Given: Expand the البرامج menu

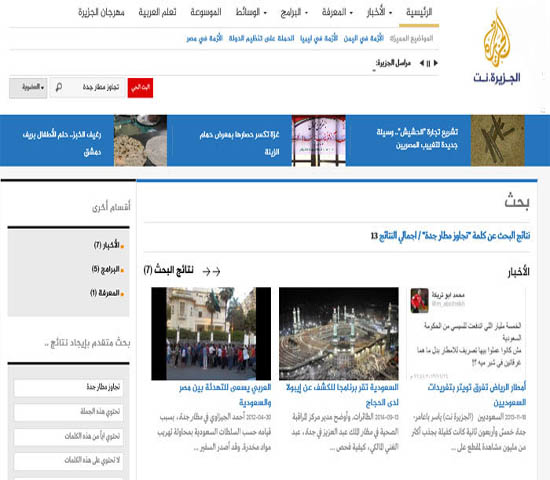Looking at the screenshot, I should [294, 12].
